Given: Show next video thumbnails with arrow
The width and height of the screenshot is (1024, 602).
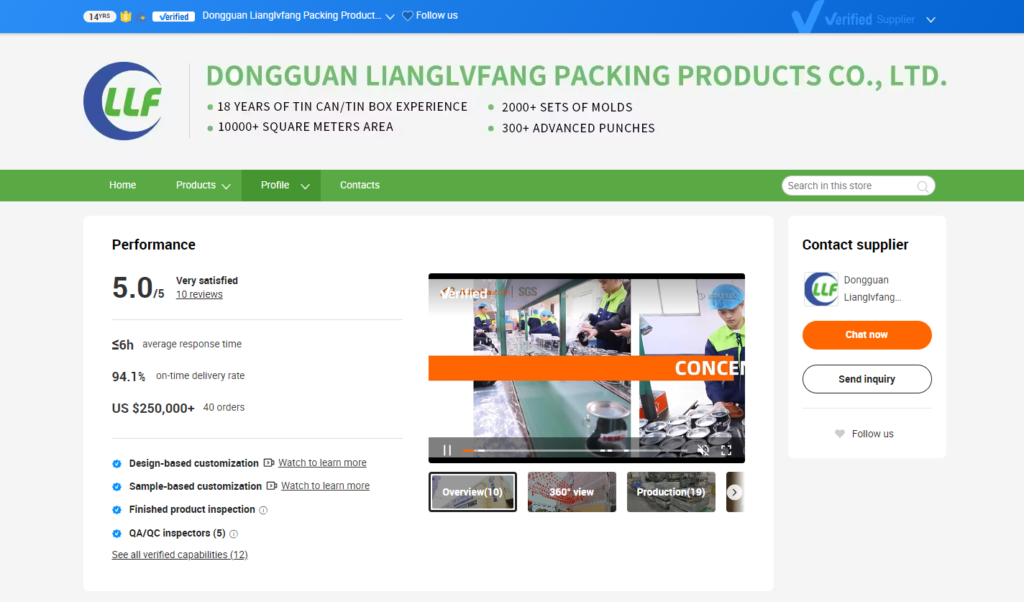Looking at the screenshot, I should [735, 492].
